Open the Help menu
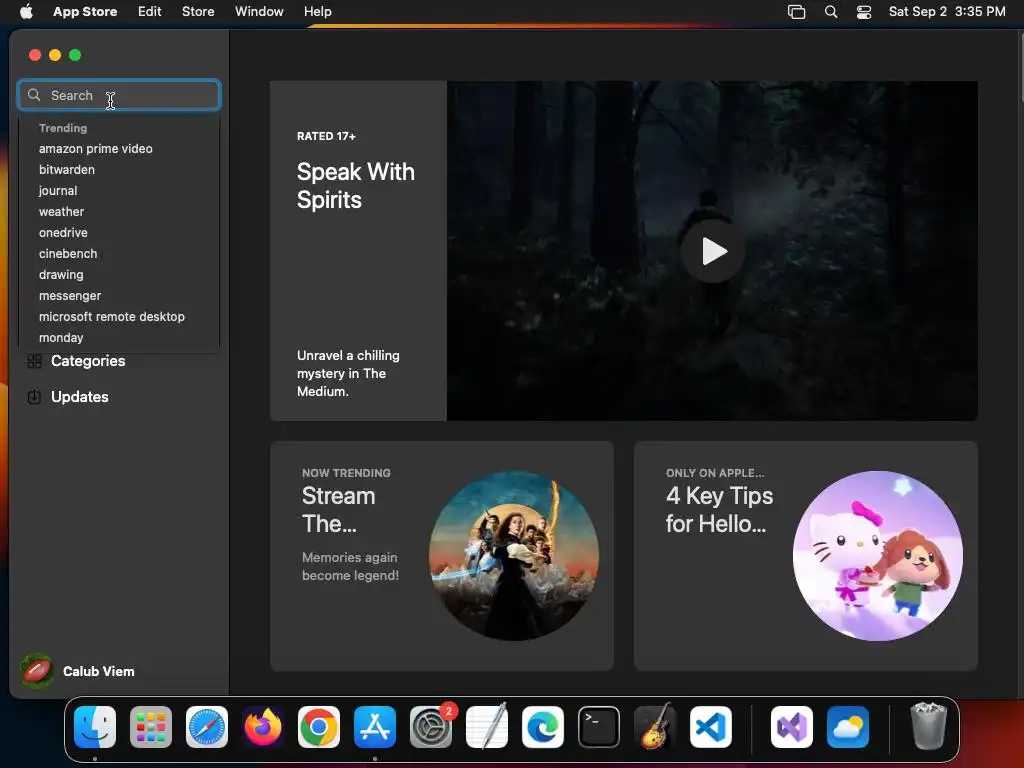 pyautogui.click(x=317, y=12)
